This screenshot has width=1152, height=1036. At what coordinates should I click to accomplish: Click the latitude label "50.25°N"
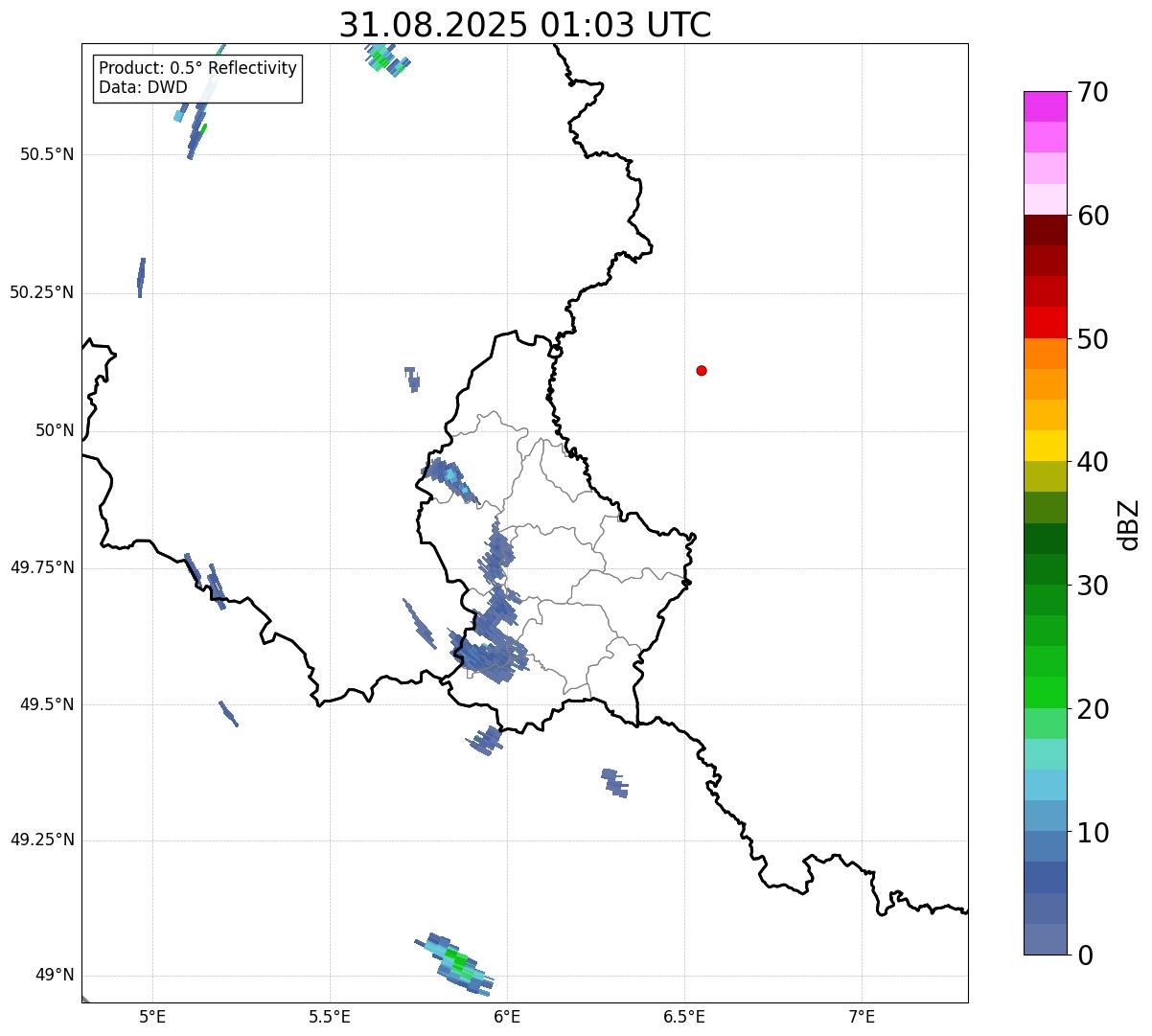42,292
